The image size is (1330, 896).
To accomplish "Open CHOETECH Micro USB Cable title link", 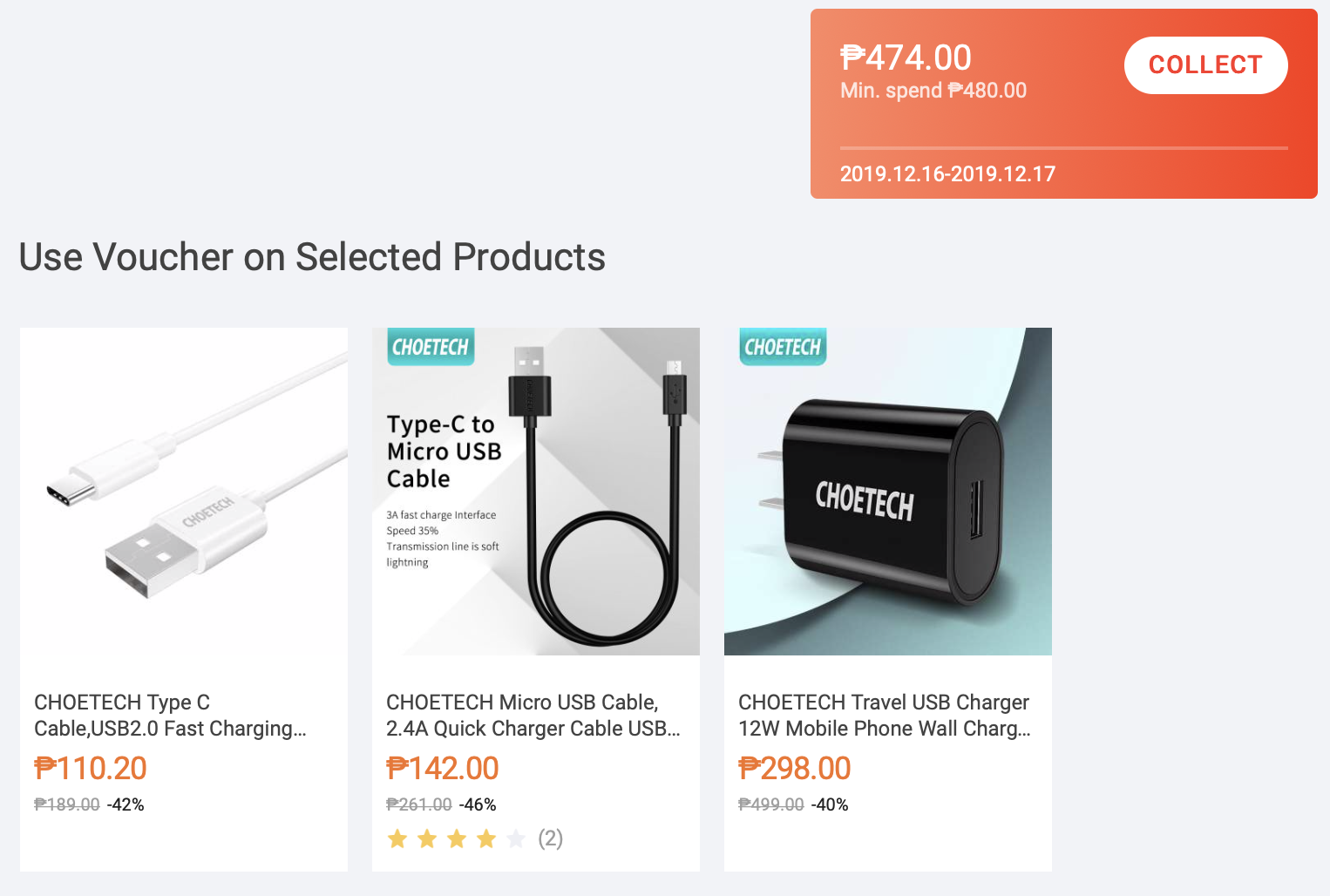I will pyautogui.click(x=533, y=716).
